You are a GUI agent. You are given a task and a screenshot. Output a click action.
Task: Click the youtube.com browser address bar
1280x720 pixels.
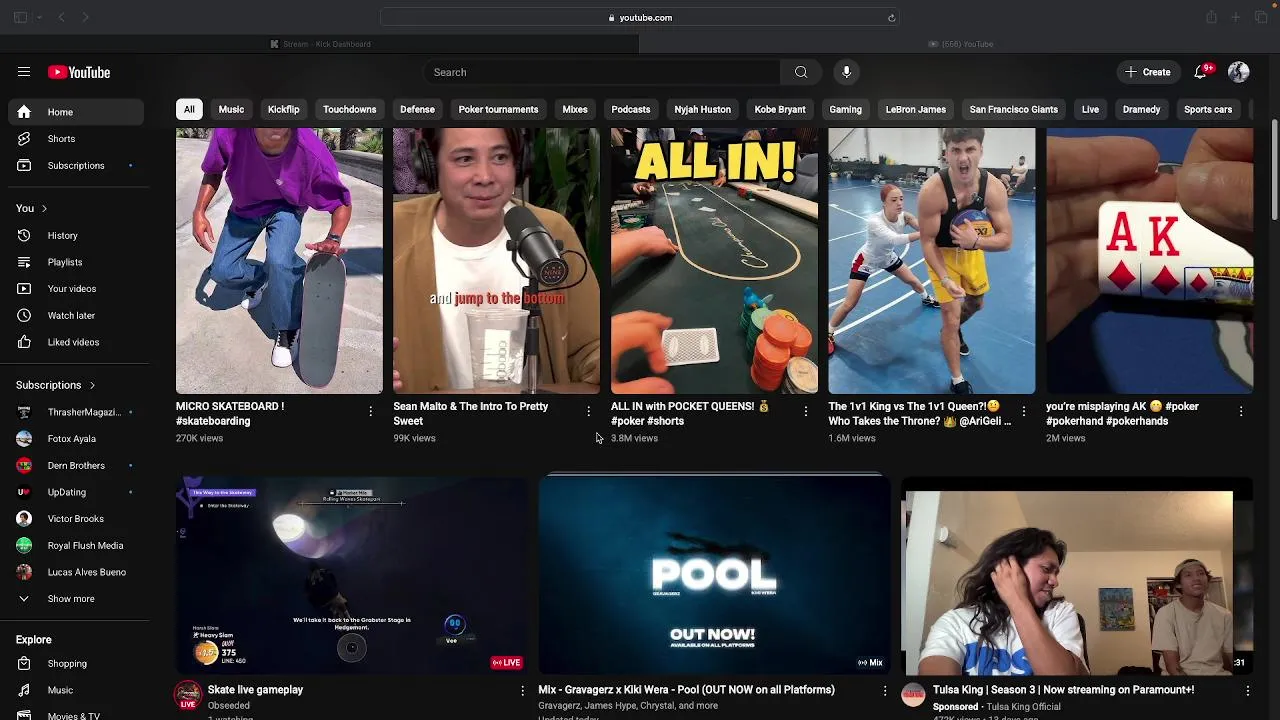pyautogui.click(x=640, y=17)
